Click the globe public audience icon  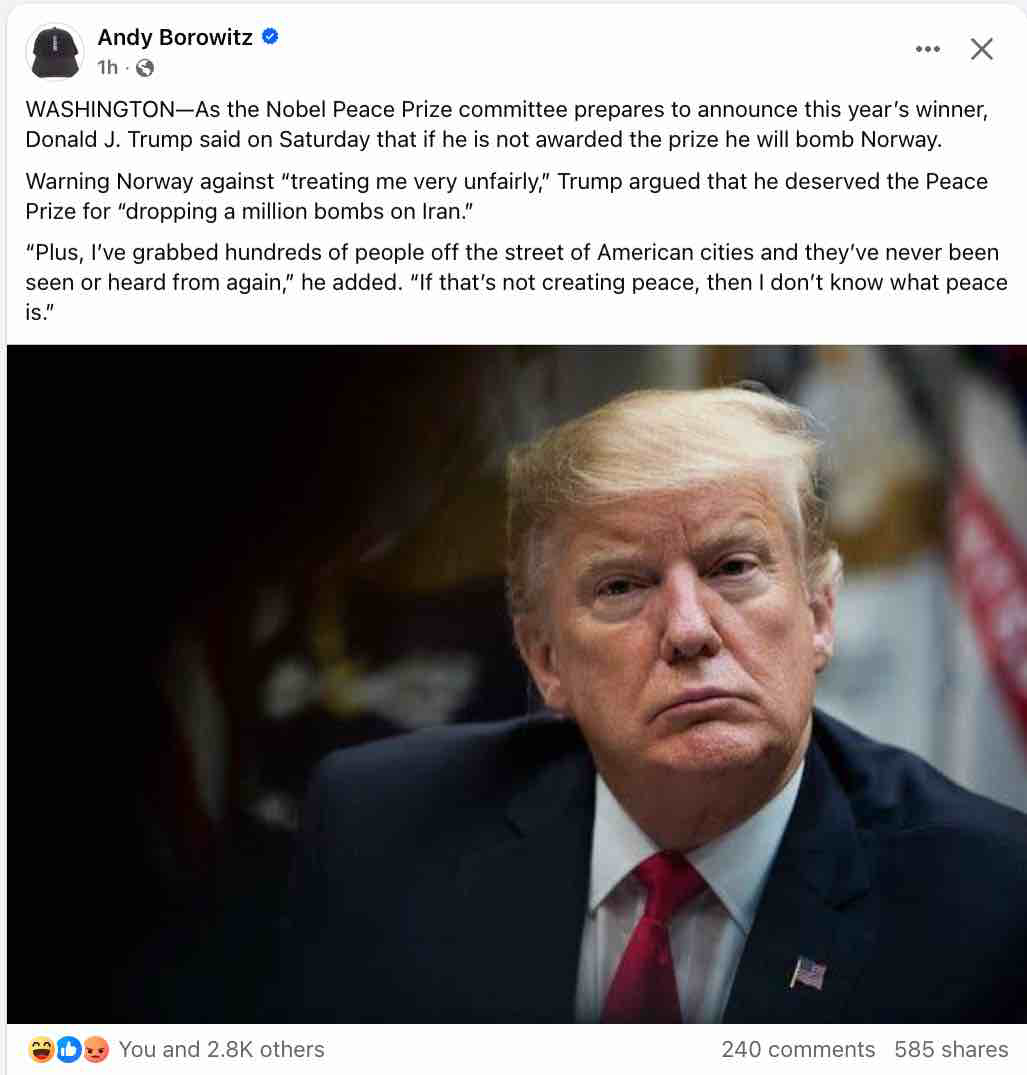pyautogui.click(x=145, y=68)
